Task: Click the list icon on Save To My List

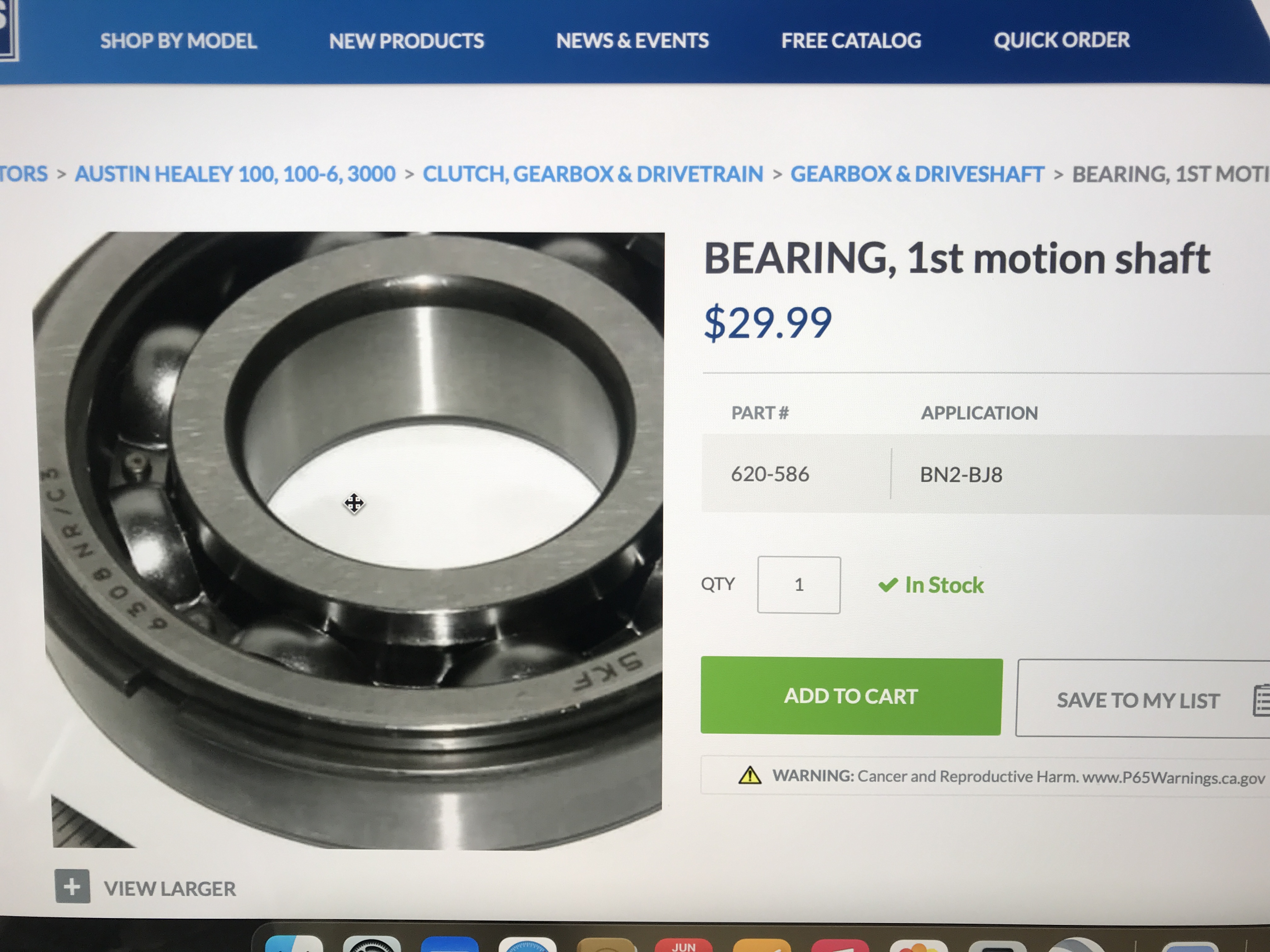Action: pyautogui.click(x=1260, y=701)
